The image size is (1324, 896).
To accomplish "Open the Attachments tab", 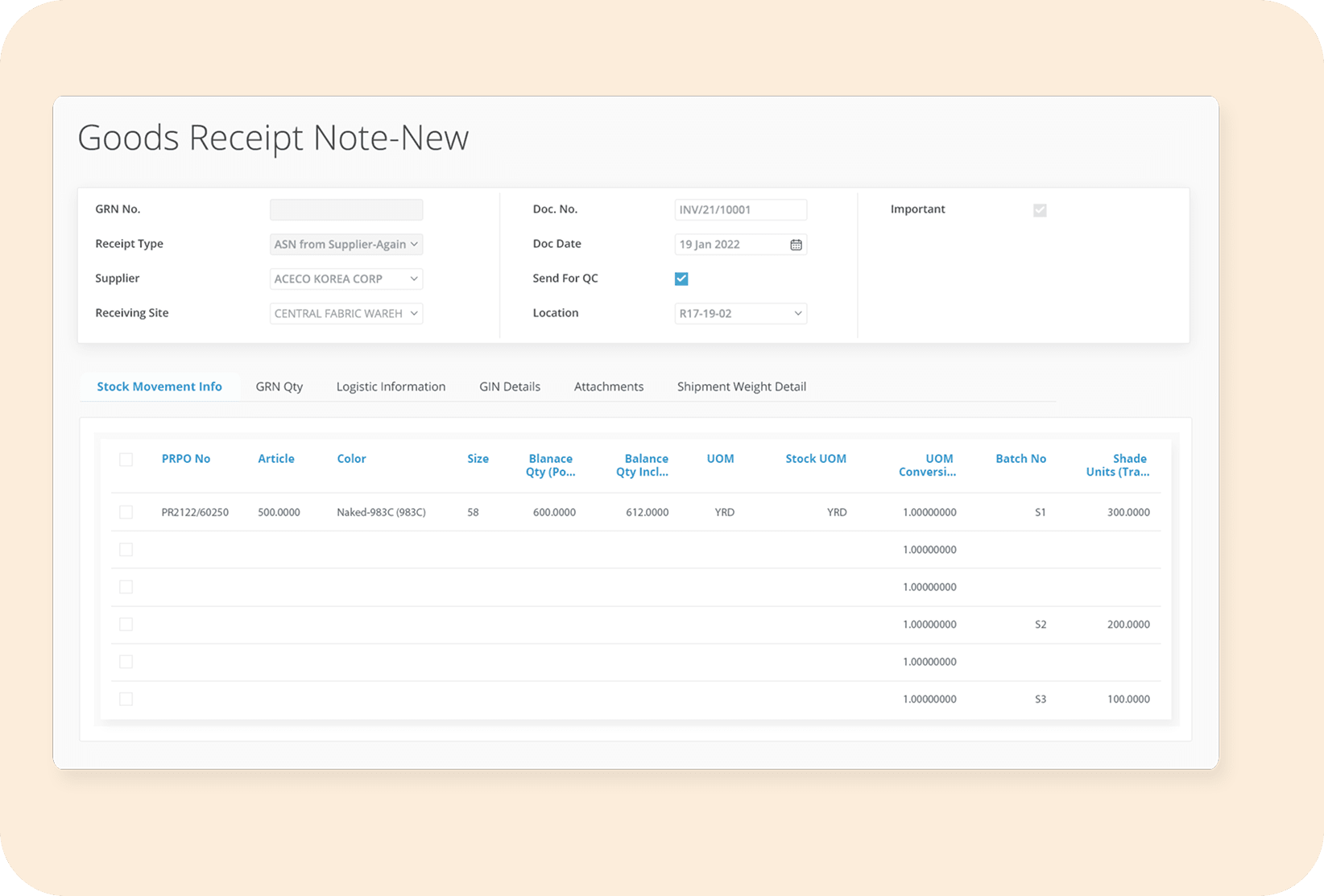I will point(609,387).
